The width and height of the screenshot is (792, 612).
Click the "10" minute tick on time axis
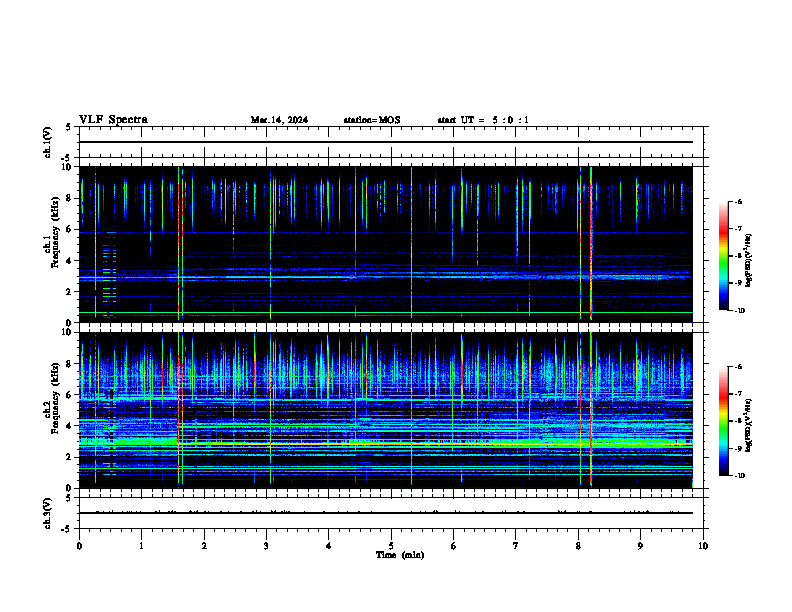tap(703, 546)
